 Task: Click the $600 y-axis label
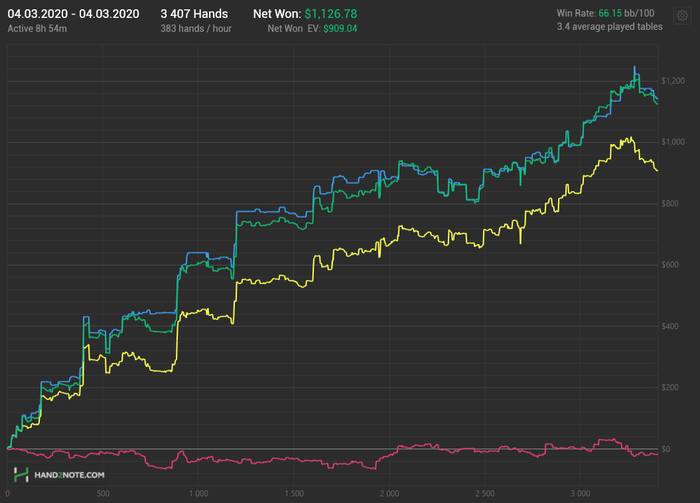(670, 265)
